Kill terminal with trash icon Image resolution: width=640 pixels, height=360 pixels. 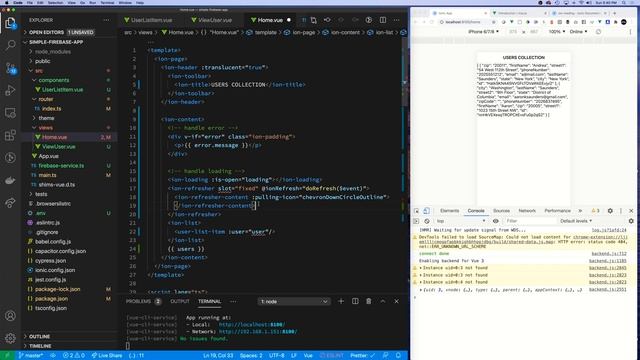[x=369, y=301]
